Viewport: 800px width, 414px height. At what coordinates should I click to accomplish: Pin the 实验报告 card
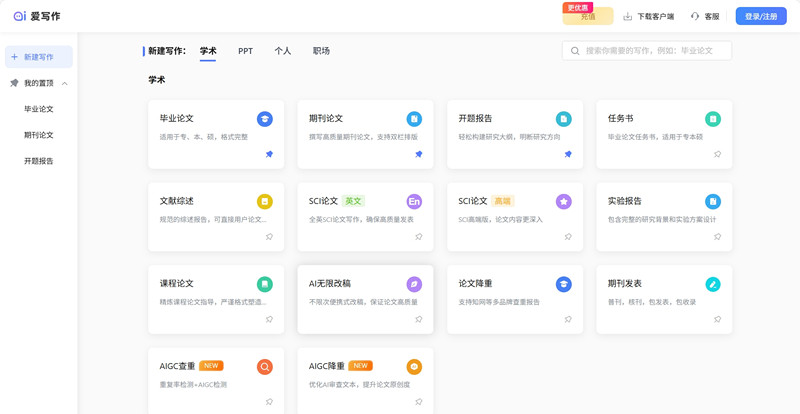pyautogui.click(x=718, y=237)
